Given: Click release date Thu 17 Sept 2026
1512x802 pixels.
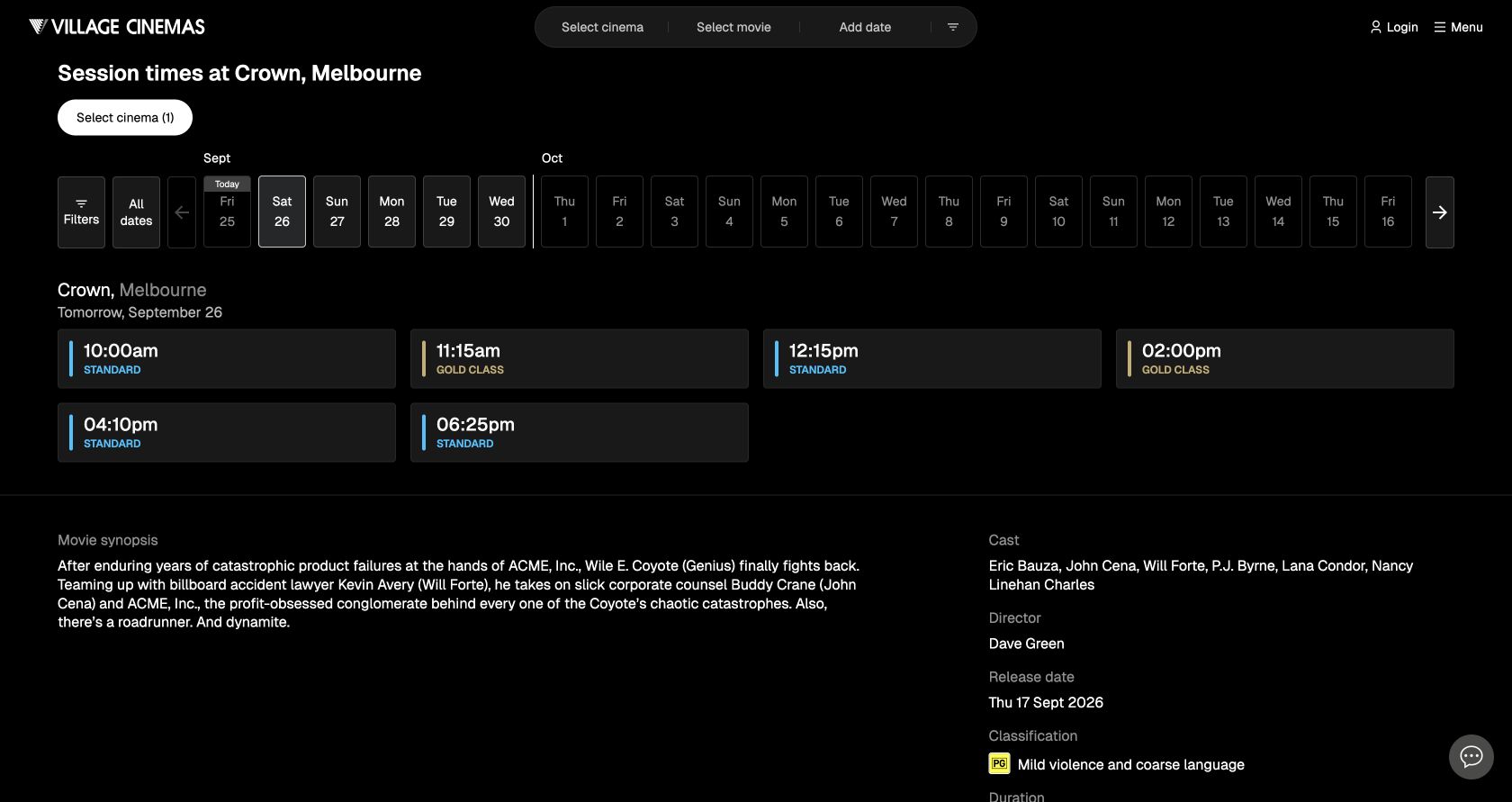Looking at the screenshot, I should [1046, 702].
